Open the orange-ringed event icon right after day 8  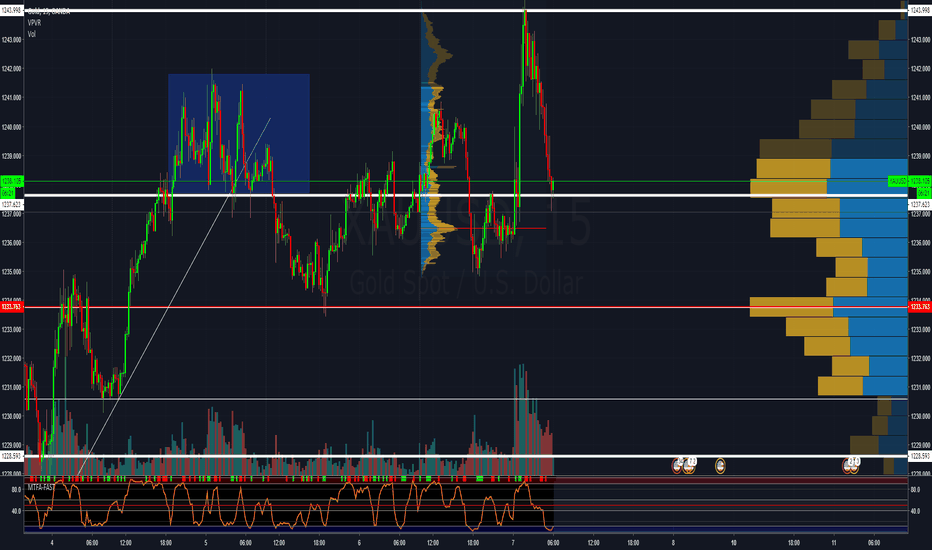pyautogui.click(x=689, y=466)
